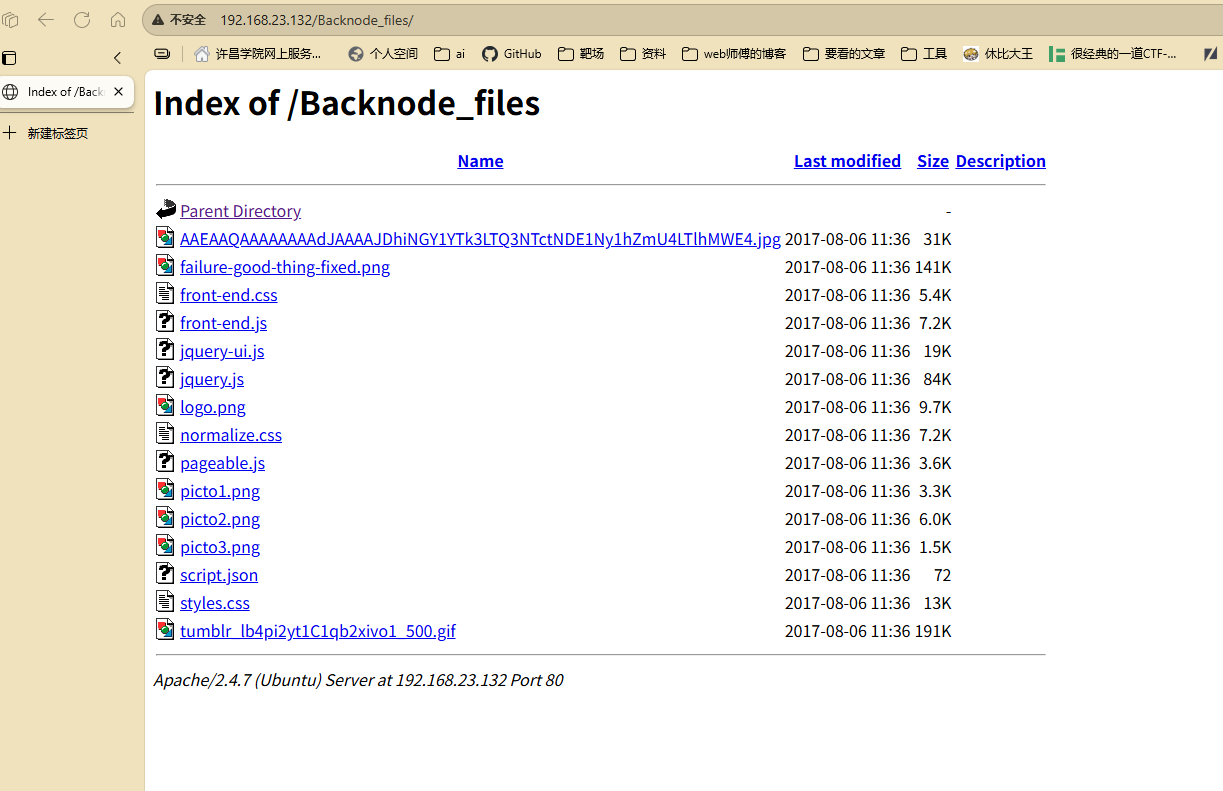Sort the listing by Last modified header
1223x791 pixels.
[847, 161]
